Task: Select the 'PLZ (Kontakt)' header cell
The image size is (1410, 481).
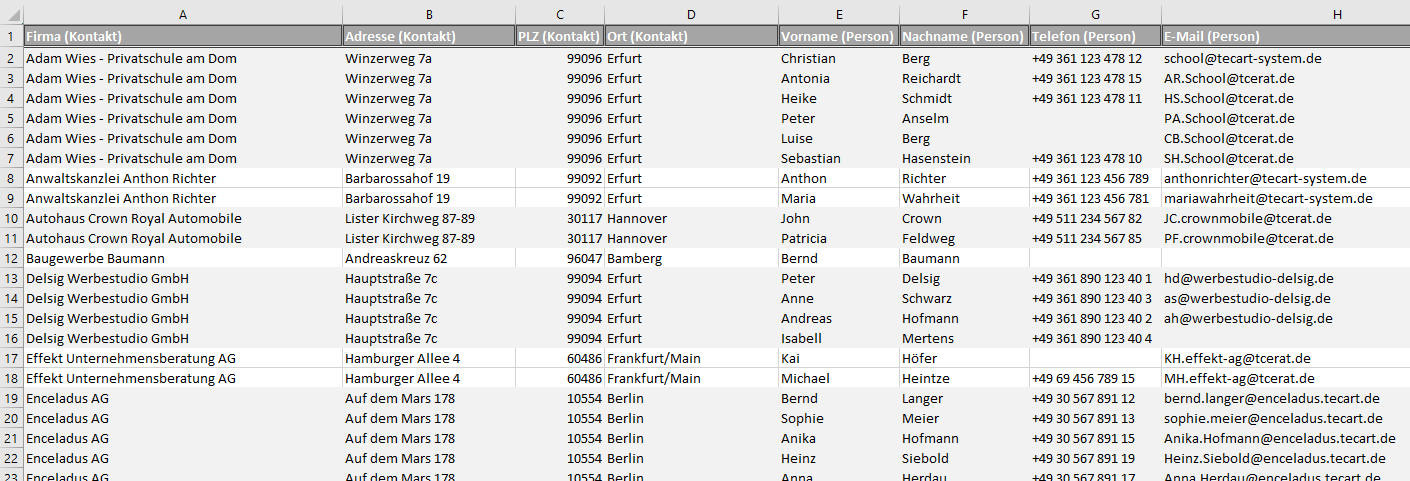Action: (x=560, y=36)
